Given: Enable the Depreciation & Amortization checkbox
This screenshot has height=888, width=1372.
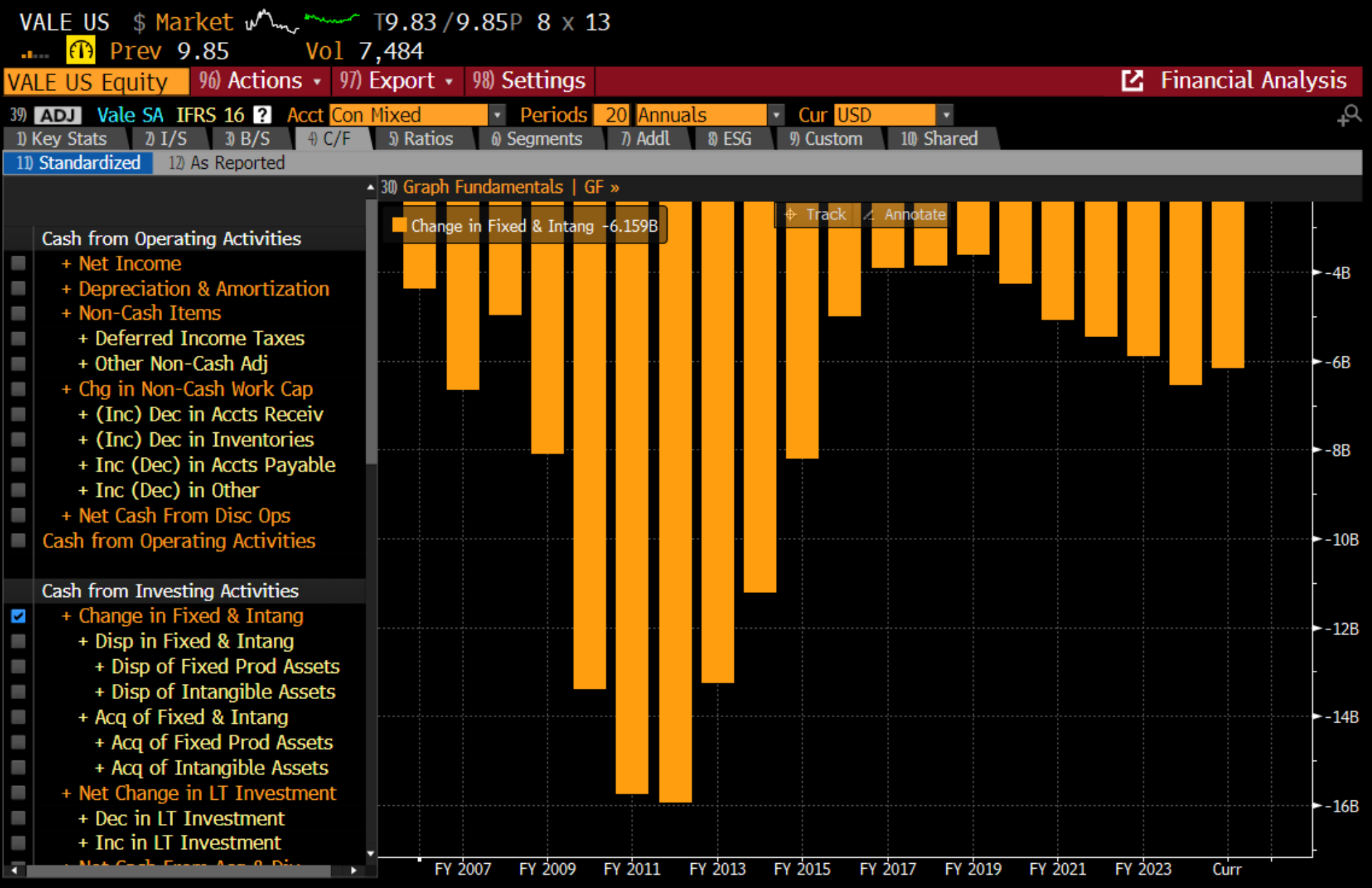Looking at the screenshot, I should [19, 288].
